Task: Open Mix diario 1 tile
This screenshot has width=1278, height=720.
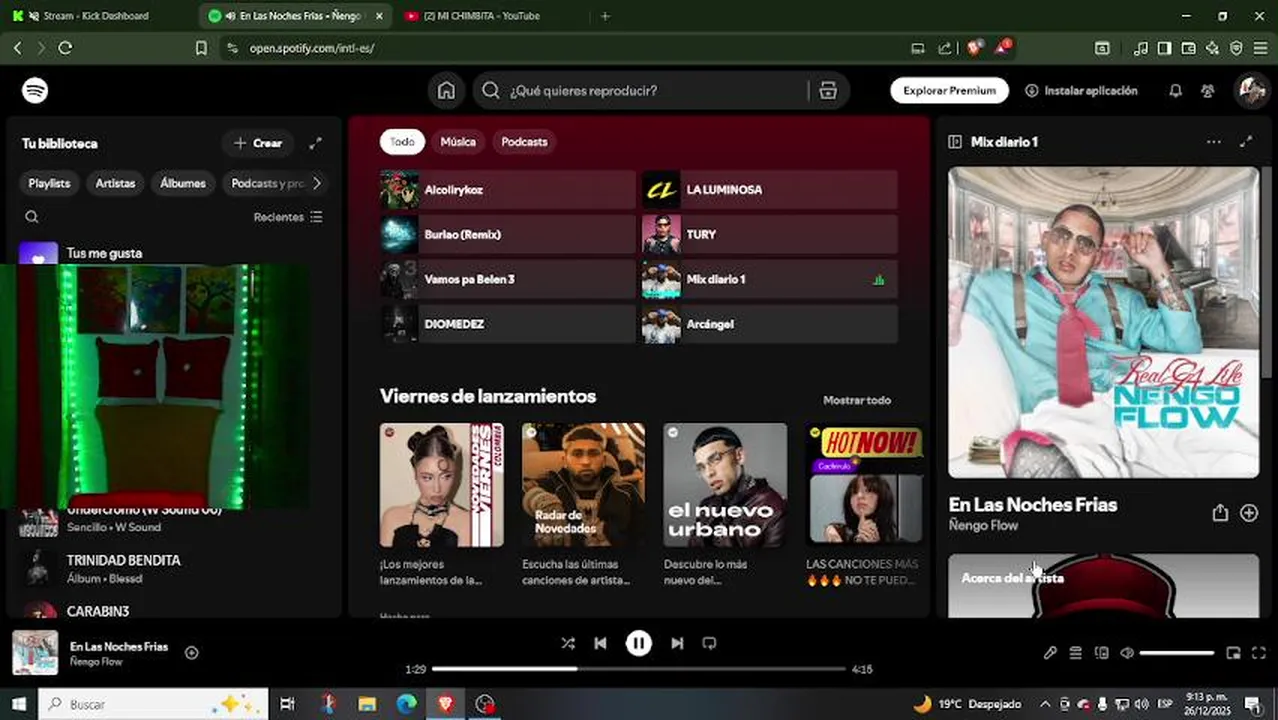Action: (770, 280)
